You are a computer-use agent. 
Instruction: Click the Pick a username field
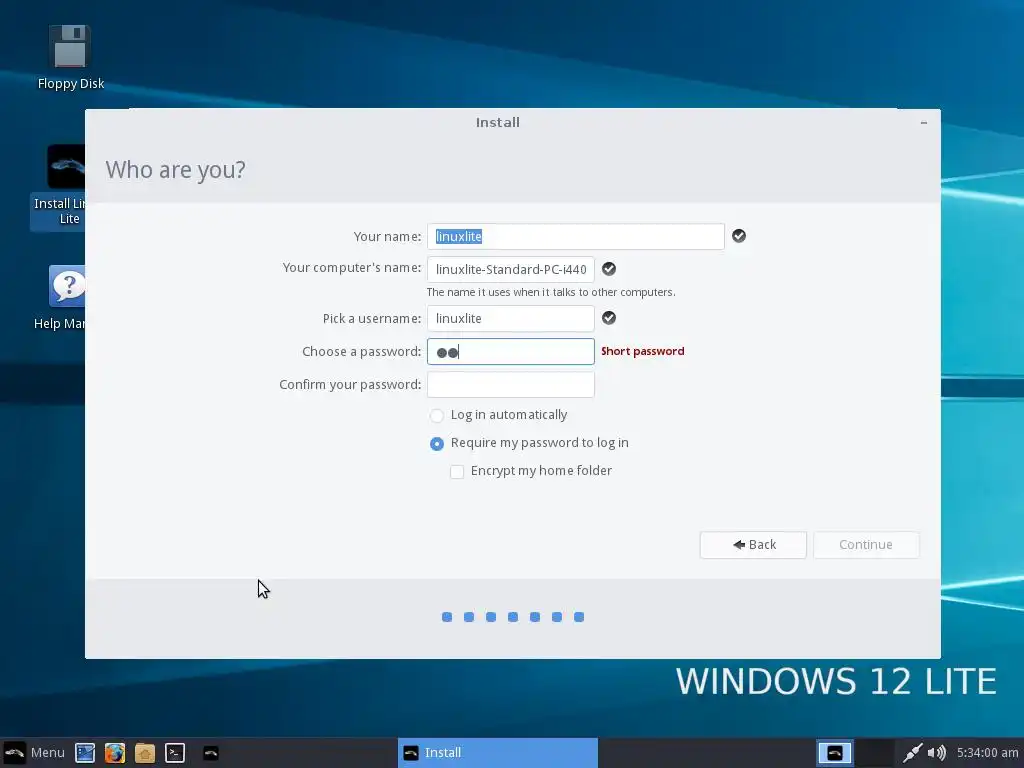(511, 318)
